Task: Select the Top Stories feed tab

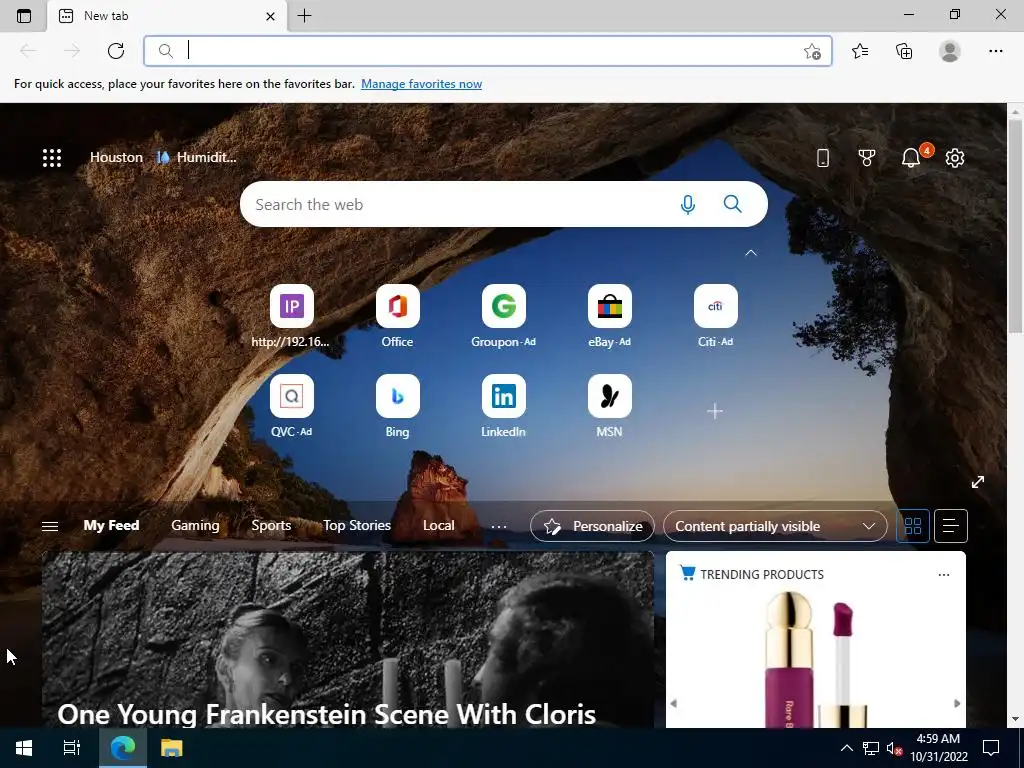Action: coord(357,525)
